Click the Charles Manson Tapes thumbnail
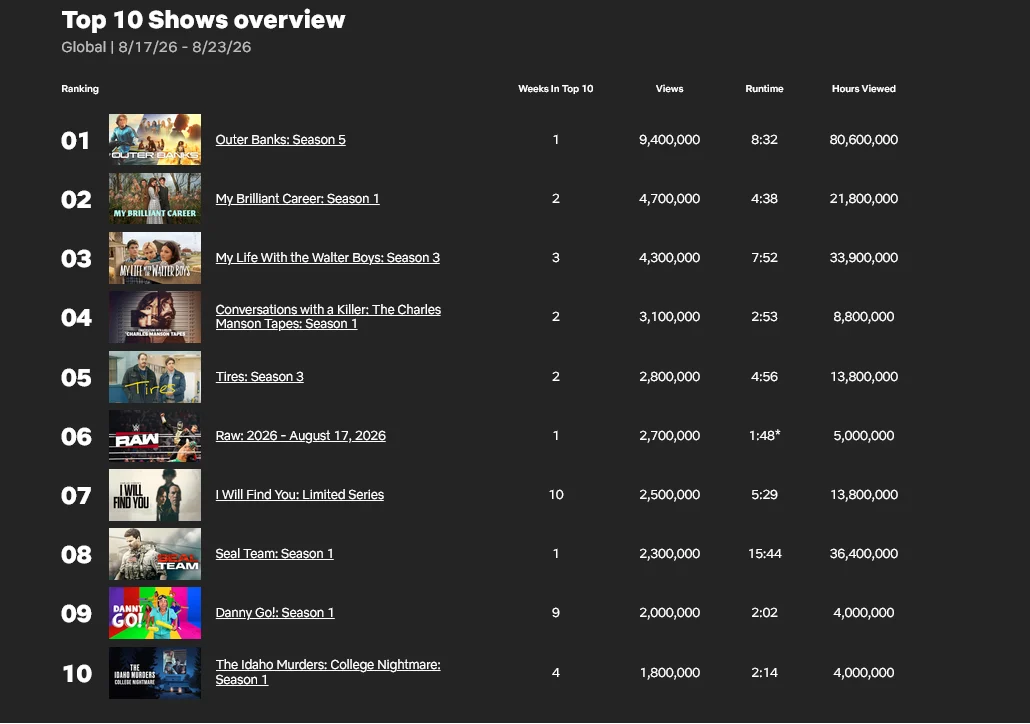Viewport: 1030px width, 724px height. [155, 317]
